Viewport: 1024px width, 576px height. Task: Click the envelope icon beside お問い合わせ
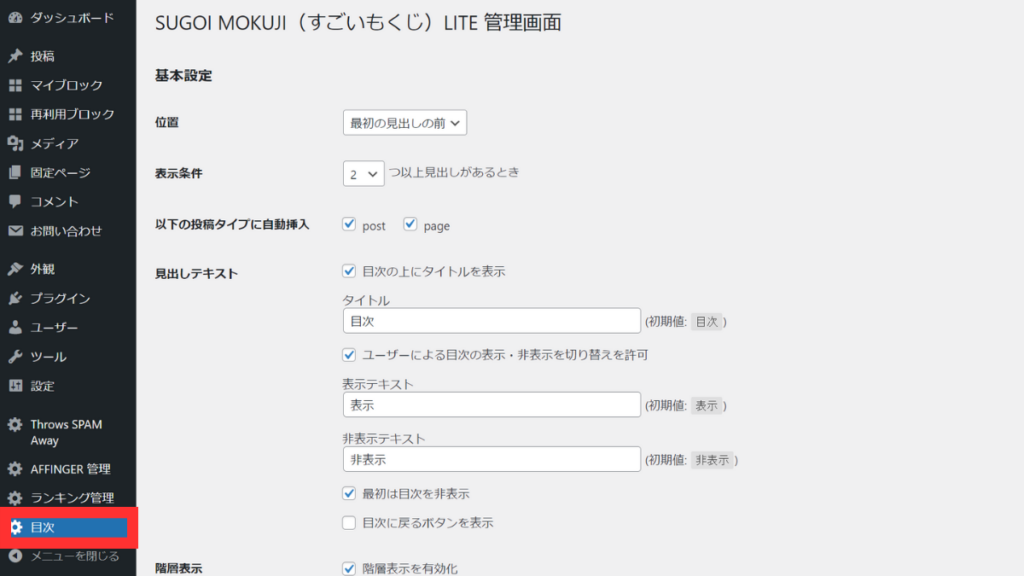click(x=15, y=231)
